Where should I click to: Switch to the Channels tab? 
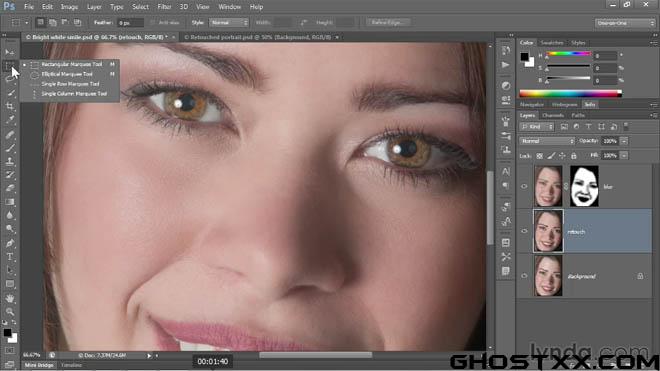click(x=553, y=115)
